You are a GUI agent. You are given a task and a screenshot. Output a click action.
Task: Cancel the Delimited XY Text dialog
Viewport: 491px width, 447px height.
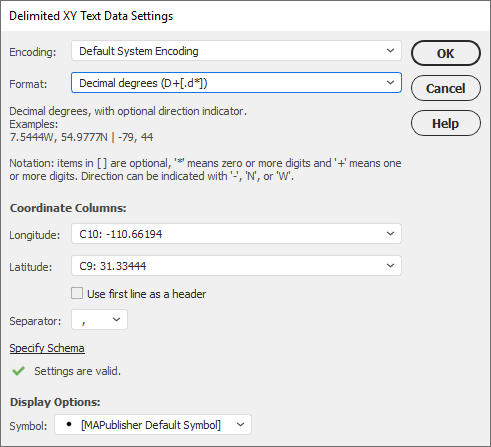(x=446, y=88)
